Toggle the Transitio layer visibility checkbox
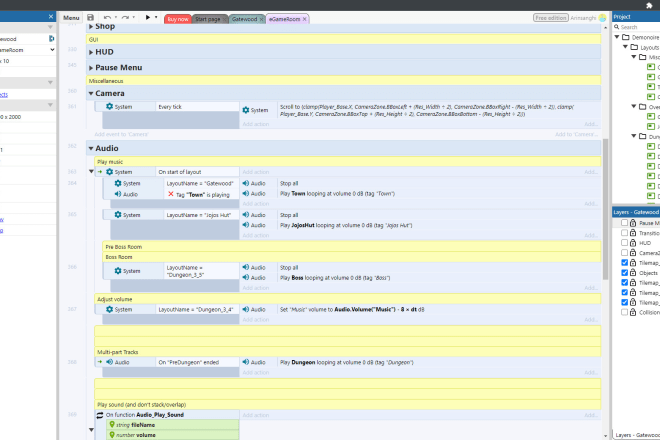The height and width of the screenshot is (440, 660). [625, 233]
